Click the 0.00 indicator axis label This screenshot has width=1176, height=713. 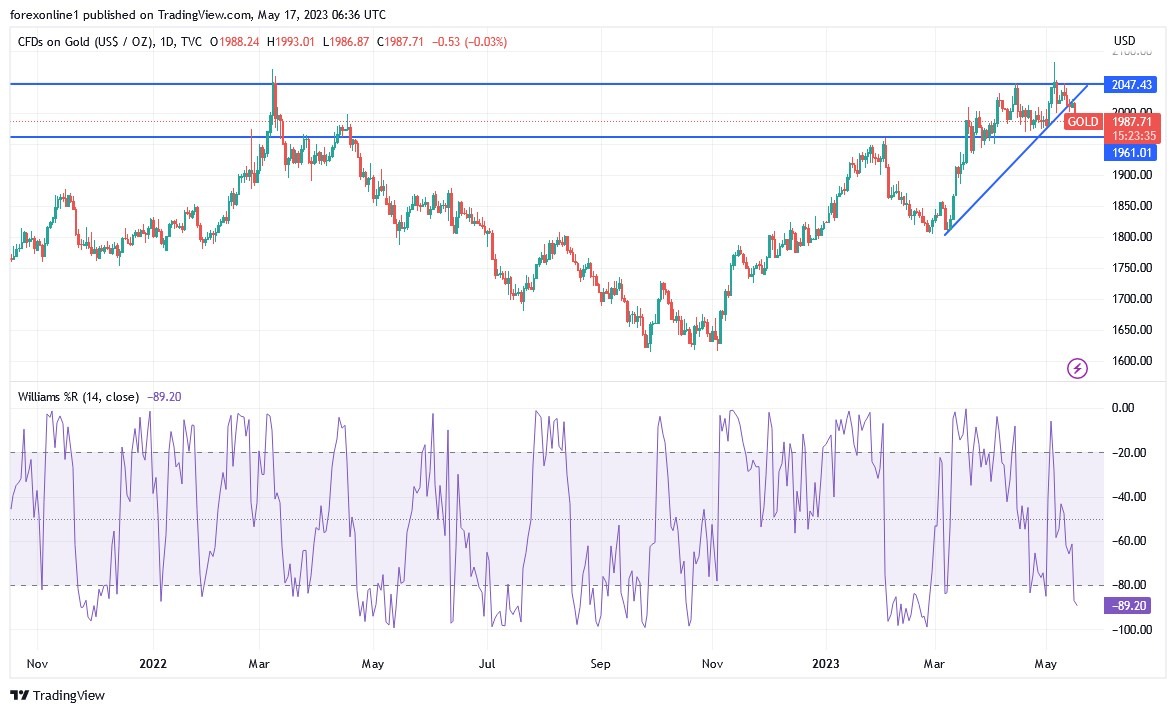1123,408
